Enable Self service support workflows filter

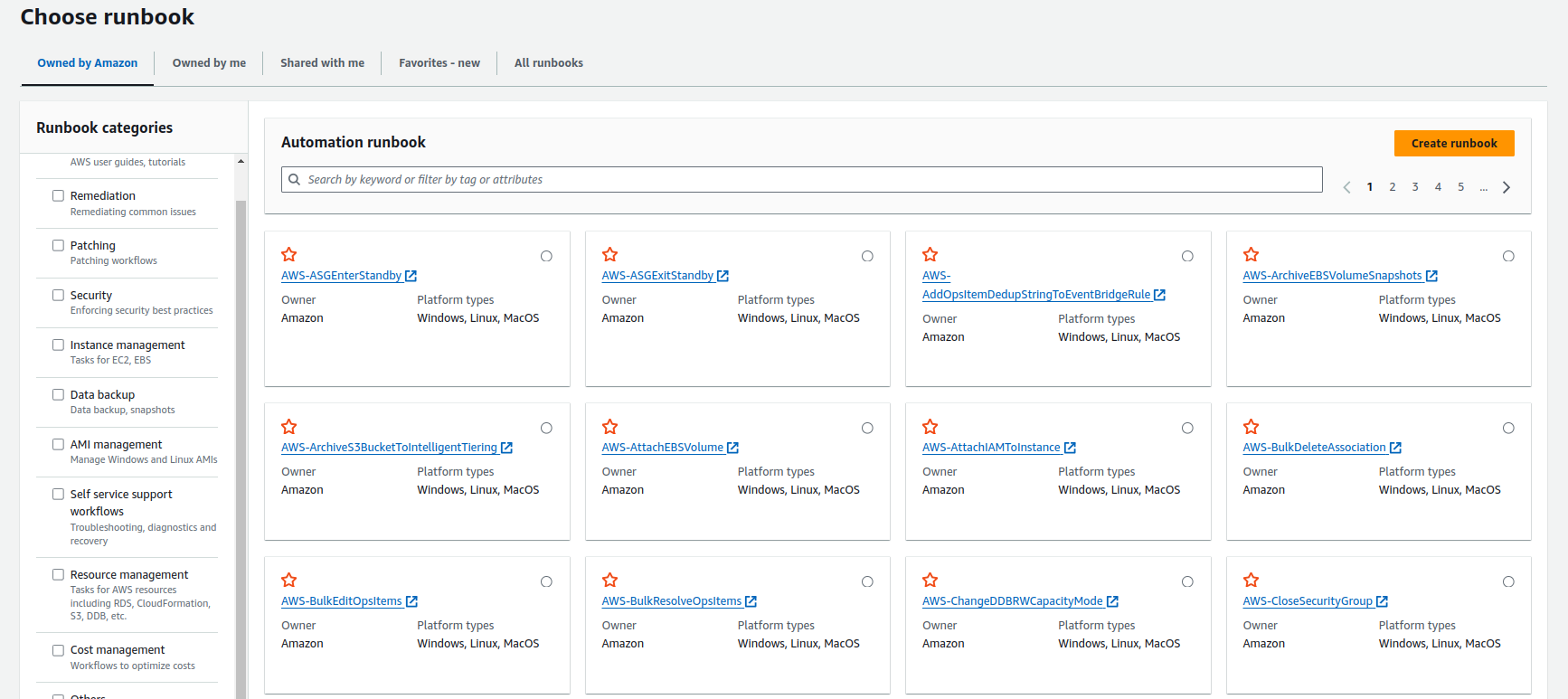[58, 494]
